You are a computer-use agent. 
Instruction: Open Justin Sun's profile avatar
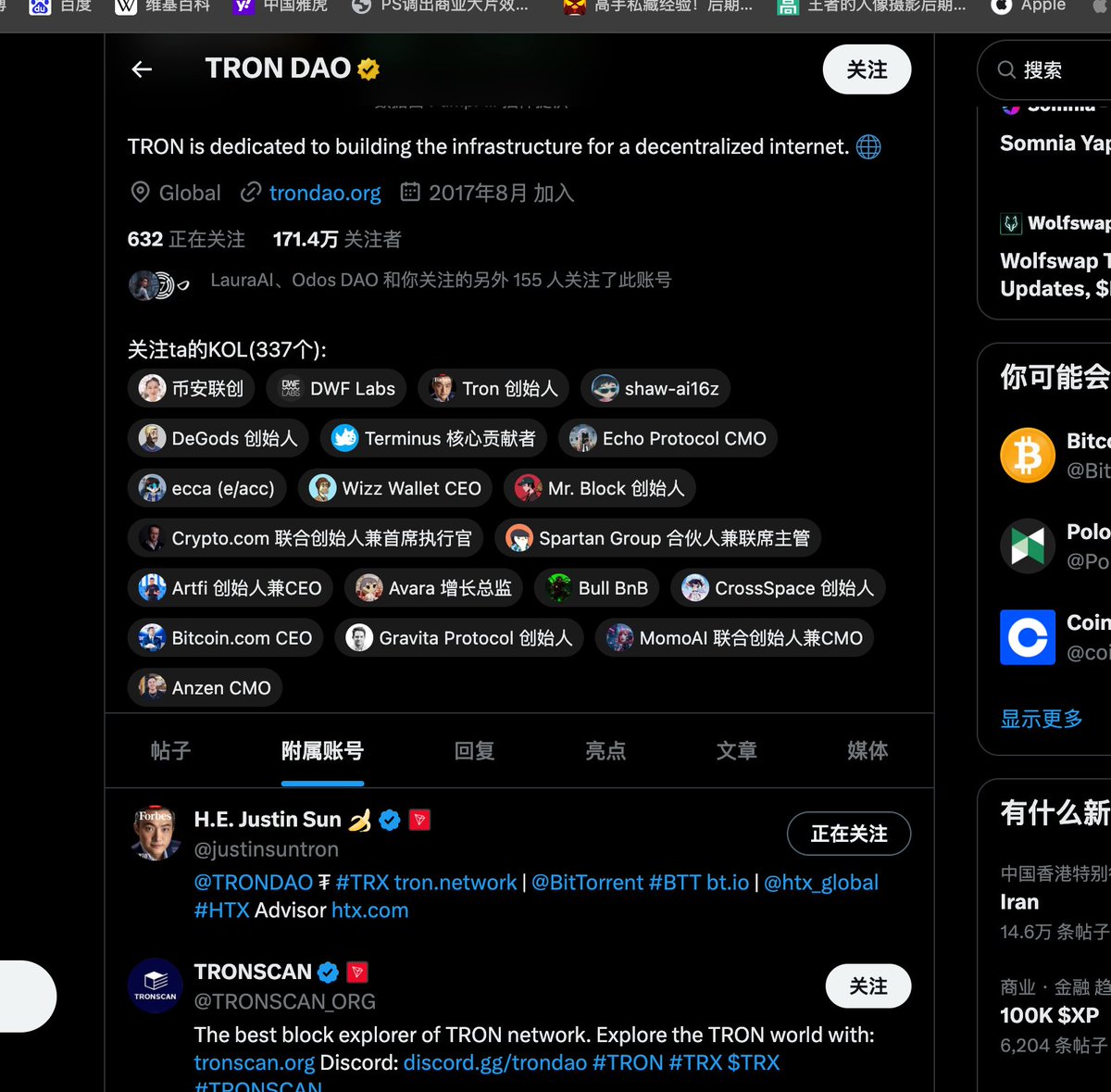(155, 833)
